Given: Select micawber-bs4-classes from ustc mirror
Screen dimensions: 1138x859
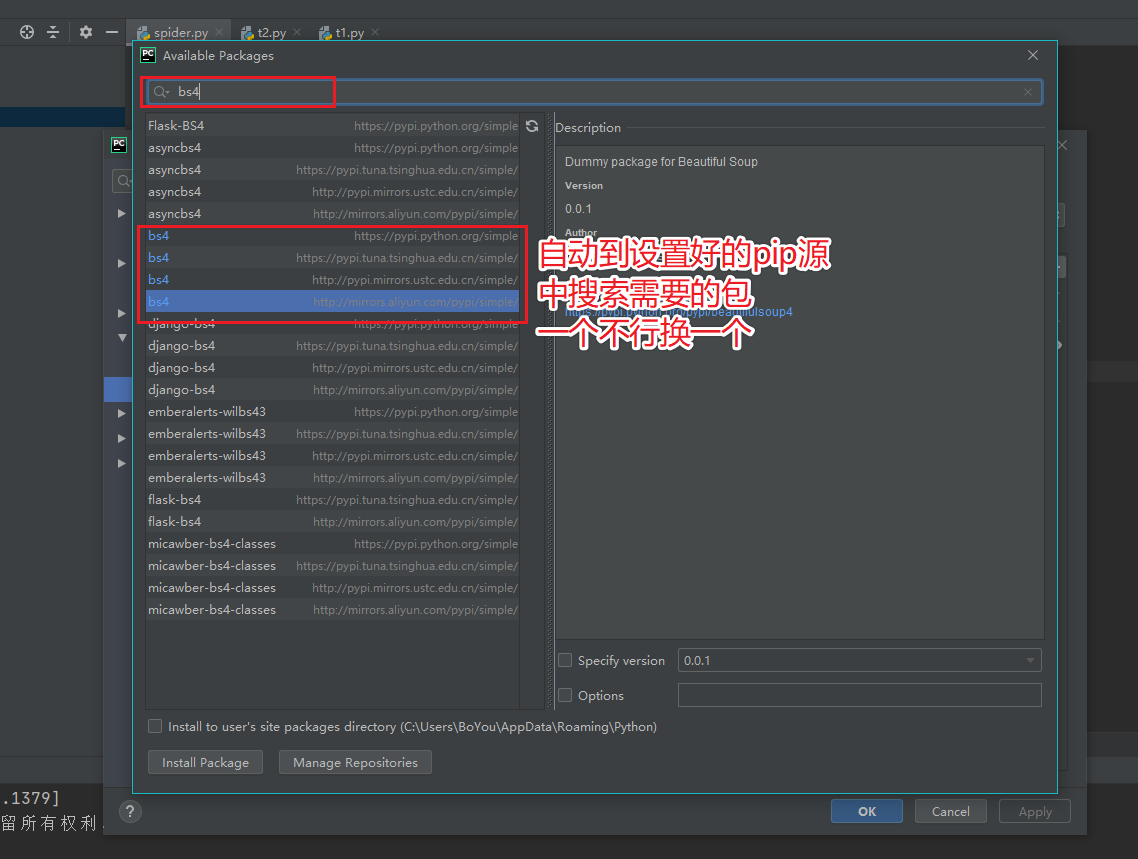Looking at the screenshot, I should (x=332, y=588).
